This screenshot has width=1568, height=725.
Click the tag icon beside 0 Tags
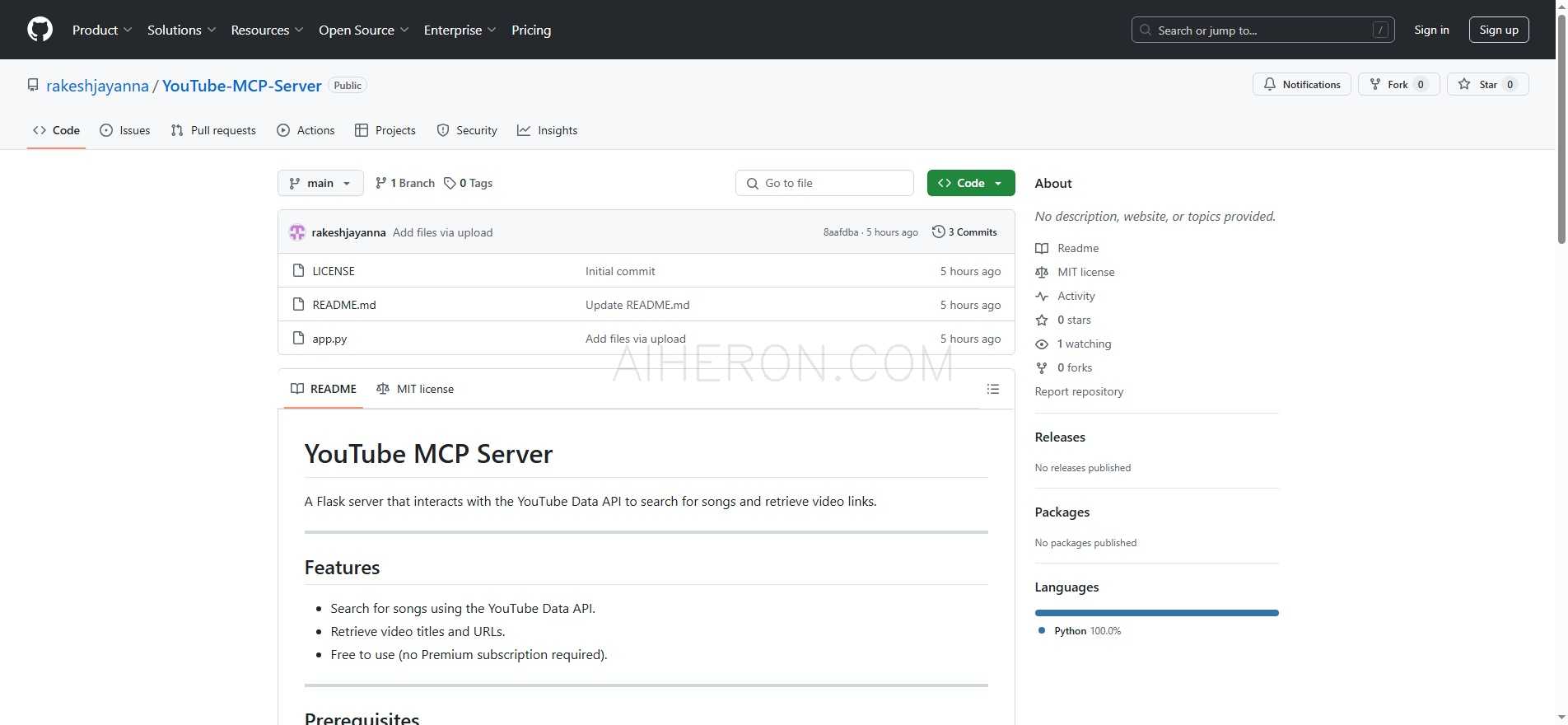(450, 183)
